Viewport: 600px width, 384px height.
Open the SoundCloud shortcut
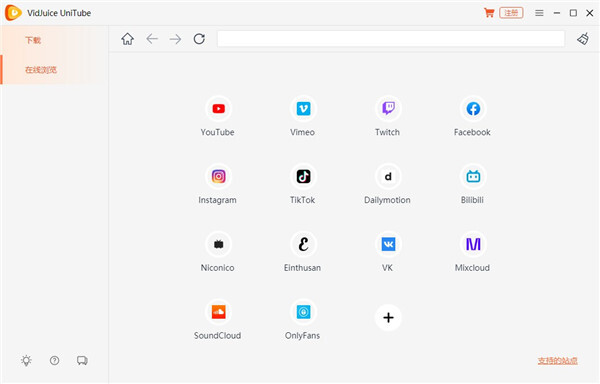218,312
